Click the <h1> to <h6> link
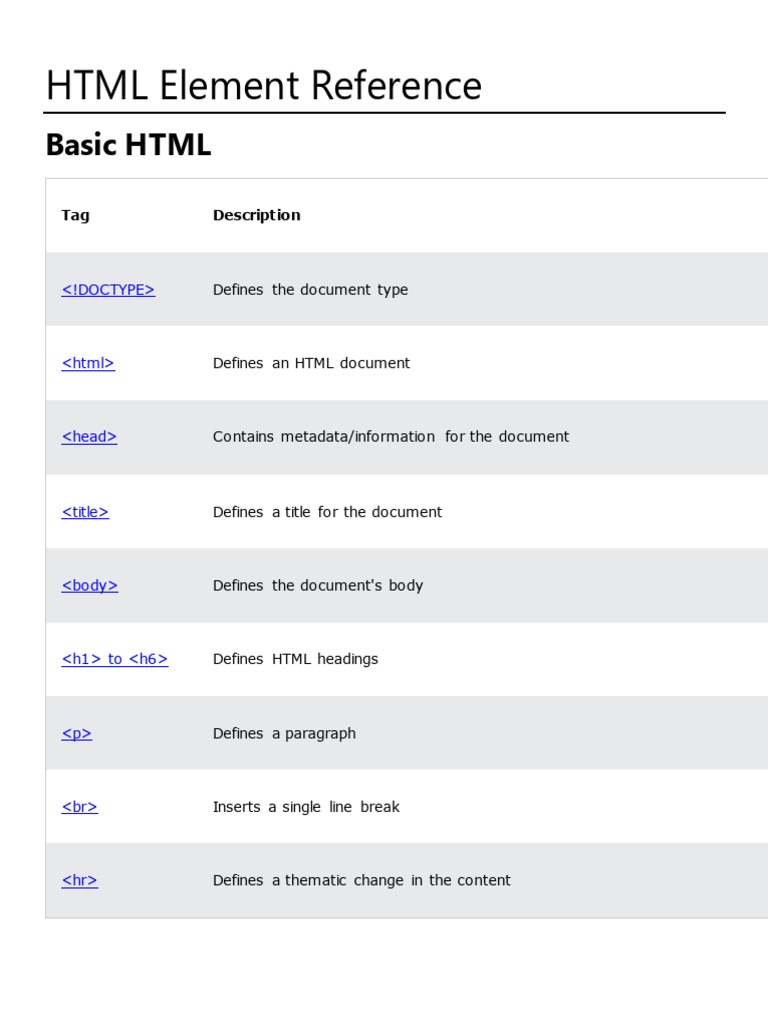This screenshot has width=768, height=1024. [x=115, y=659]
